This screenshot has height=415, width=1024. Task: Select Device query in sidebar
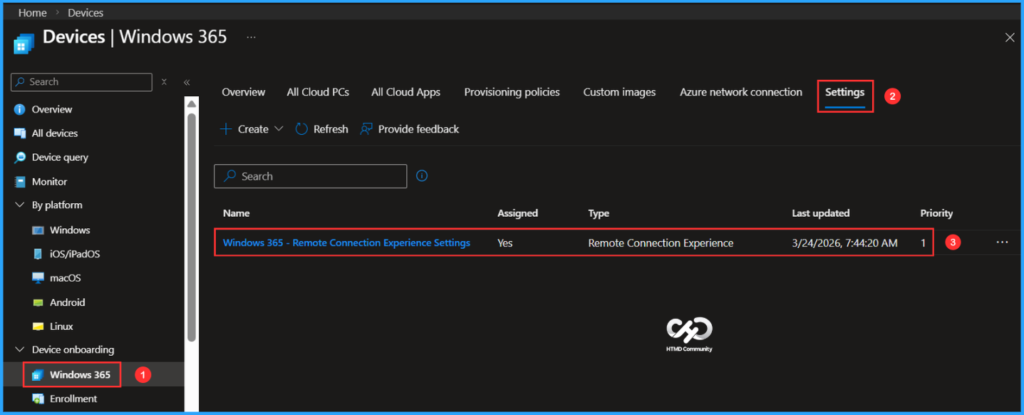[59, 158]
